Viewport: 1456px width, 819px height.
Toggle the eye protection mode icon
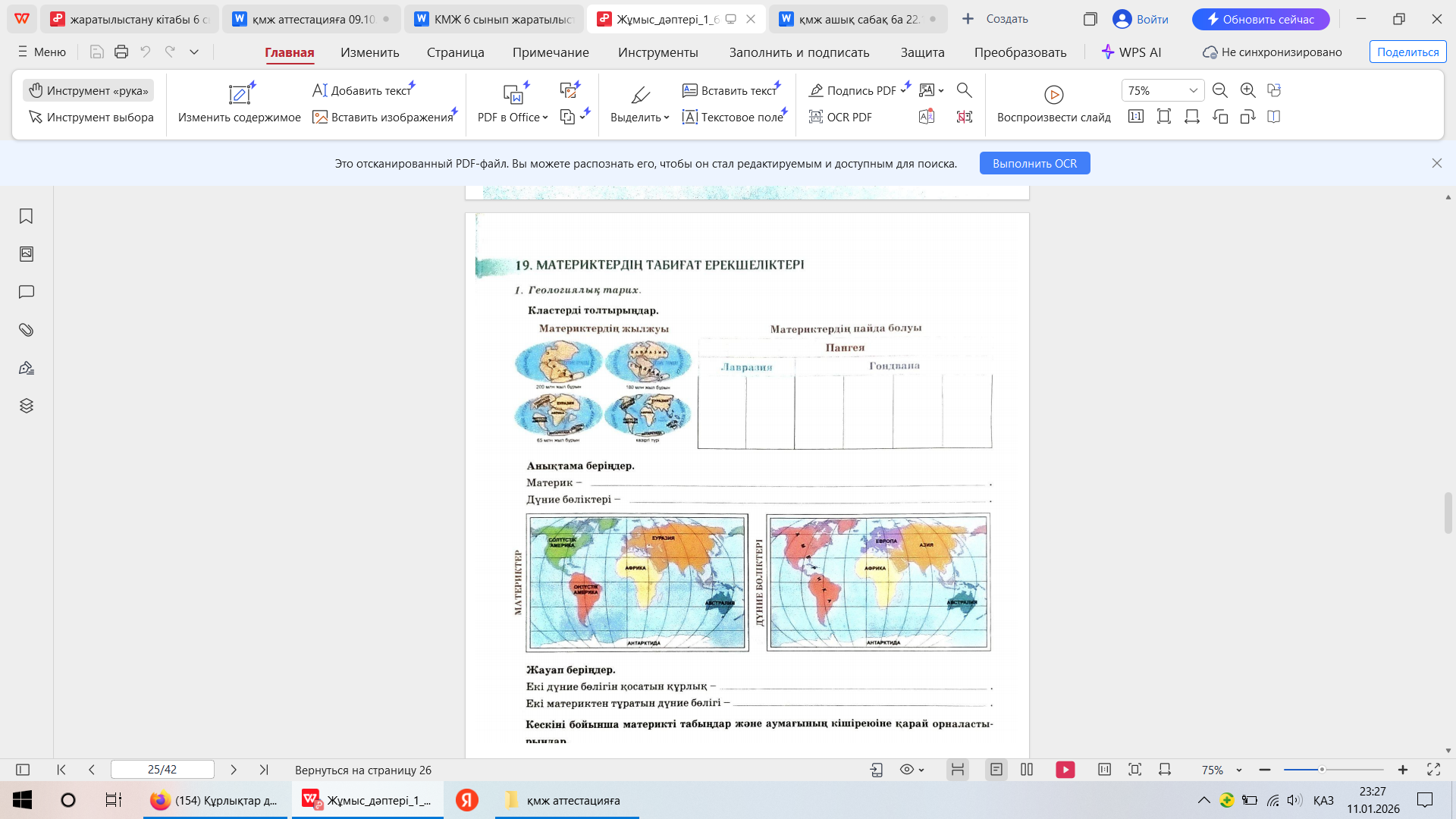pyautogui.click(x=908, y=770)
